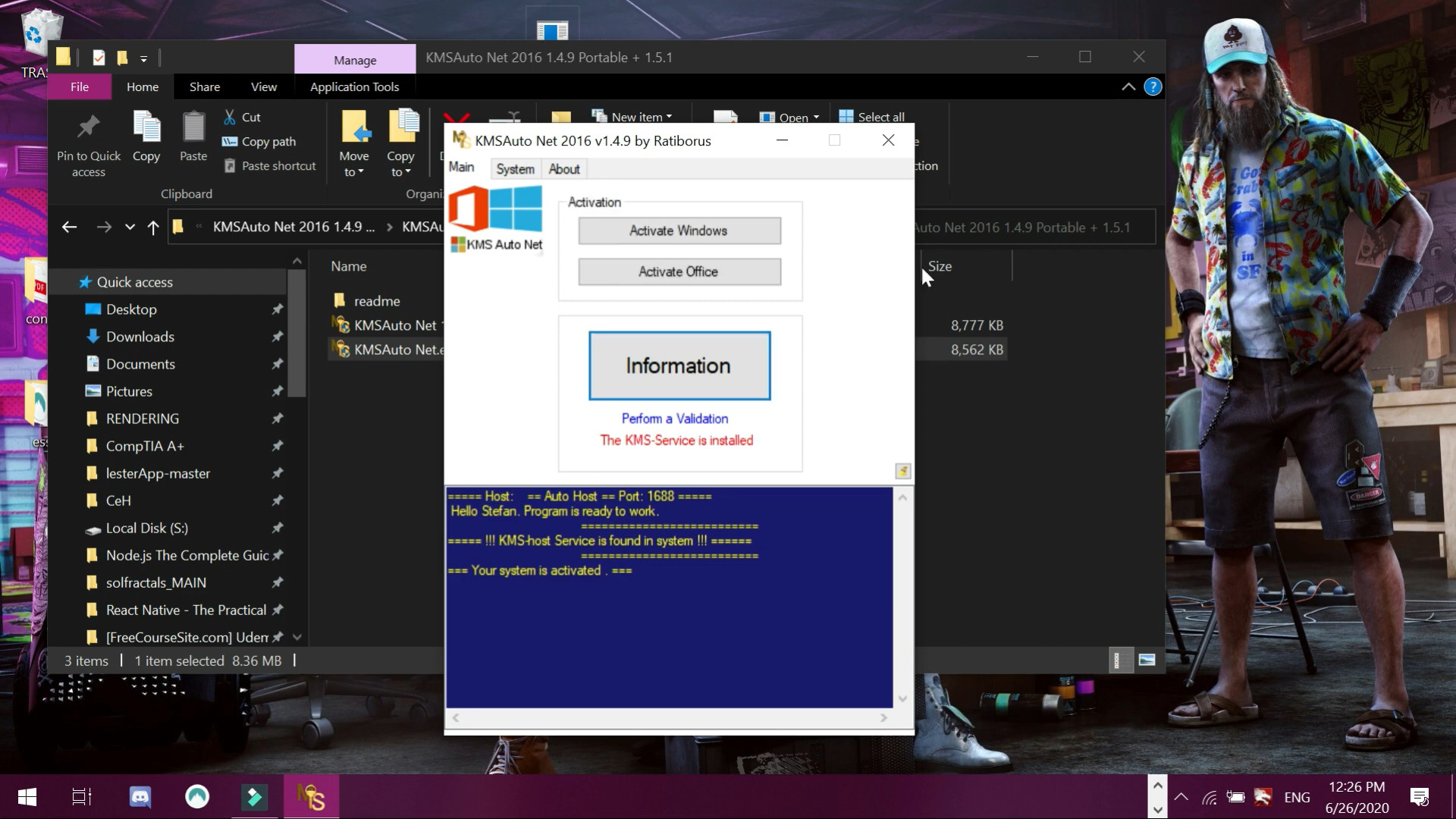Click the KMSAuto title bar app icon
The image size is (1456, 819).
pos(461,140)
